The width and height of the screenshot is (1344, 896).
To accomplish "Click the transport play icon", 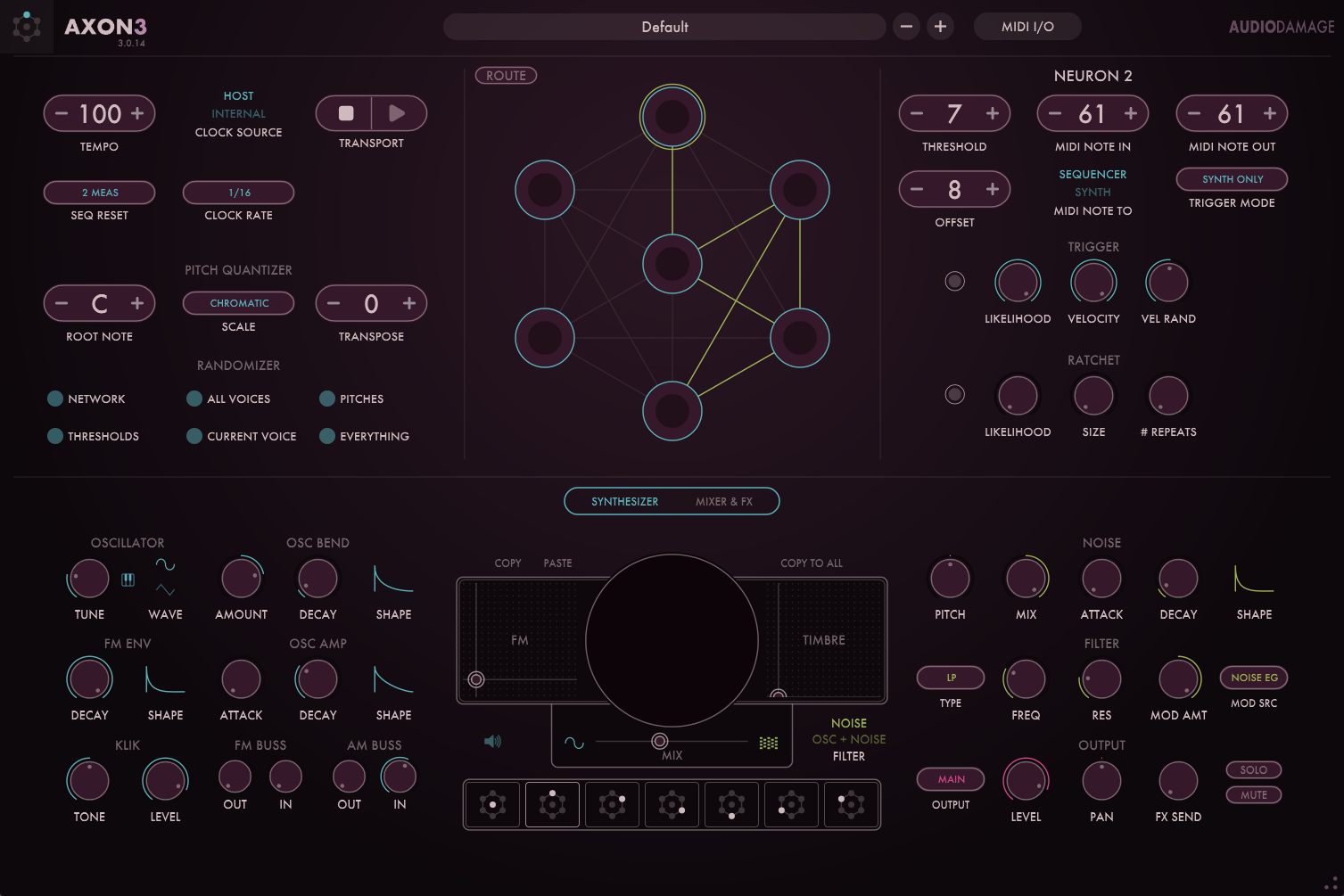I will click(x=398, y=113).
